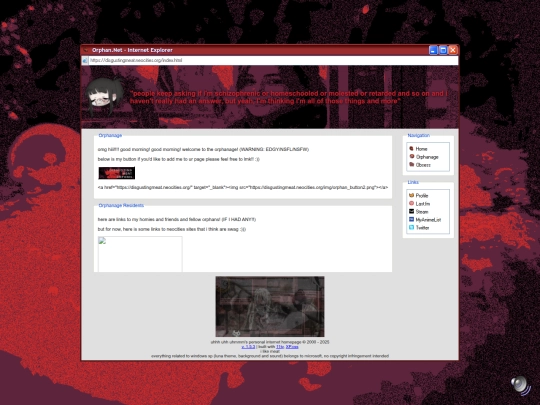Minimize the Internet Explorer window

[x=433, y=50]
